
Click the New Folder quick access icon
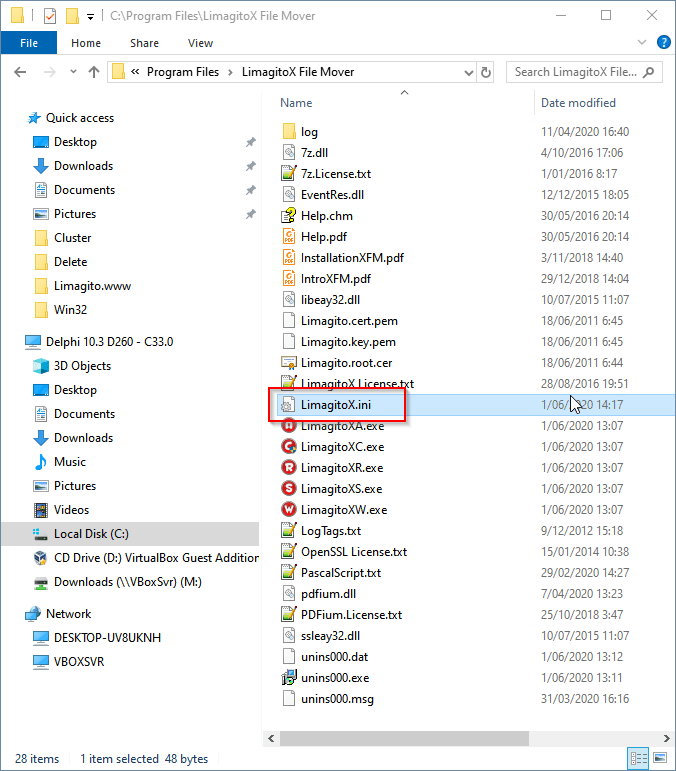tap(72, 16)
